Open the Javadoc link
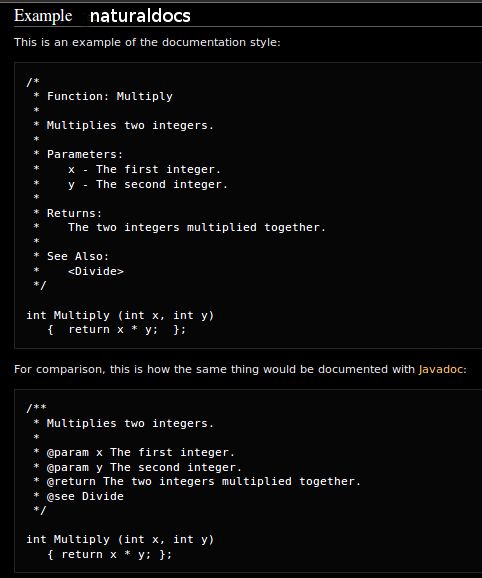The width and height of the screenshot is (482, 578). point(440,369)
